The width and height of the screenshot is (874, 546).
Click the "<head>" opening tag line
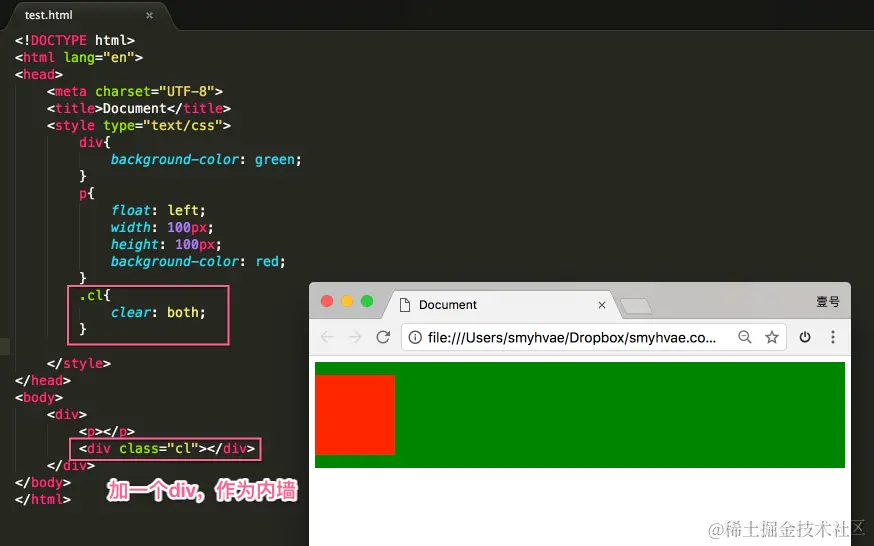[x=39, y=74]
